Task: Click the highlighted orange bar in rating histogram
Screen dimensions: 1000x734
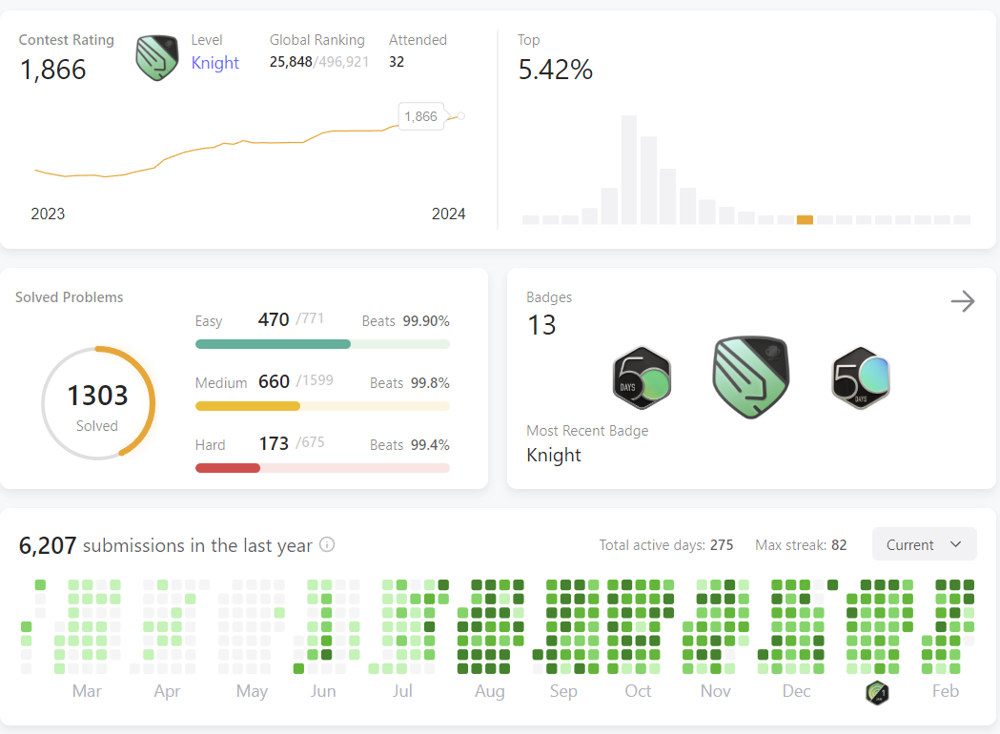Action: pos(805,220)
